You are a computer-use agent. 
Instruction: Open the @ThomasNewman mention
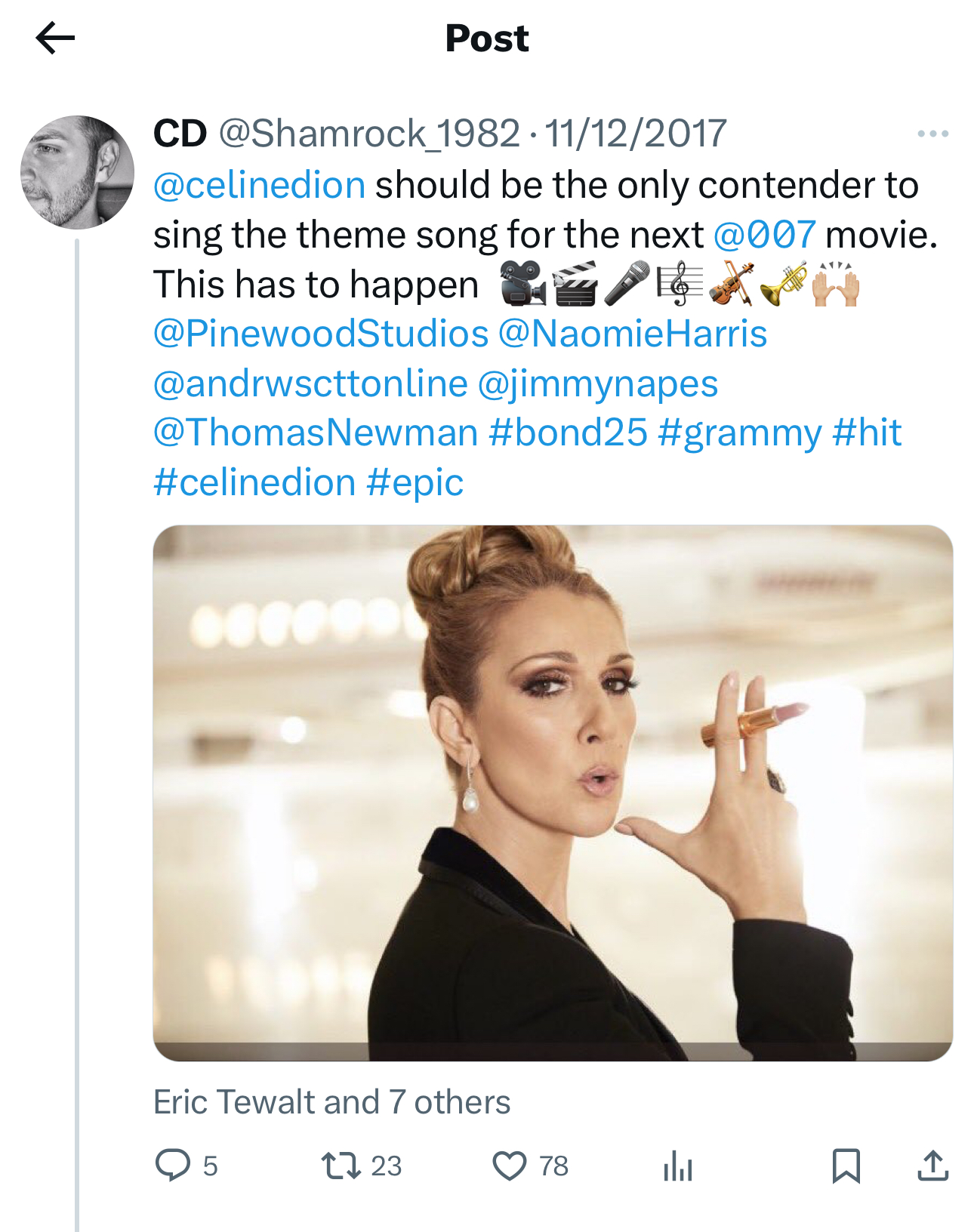pyautogui.click(x=316, y=433)
